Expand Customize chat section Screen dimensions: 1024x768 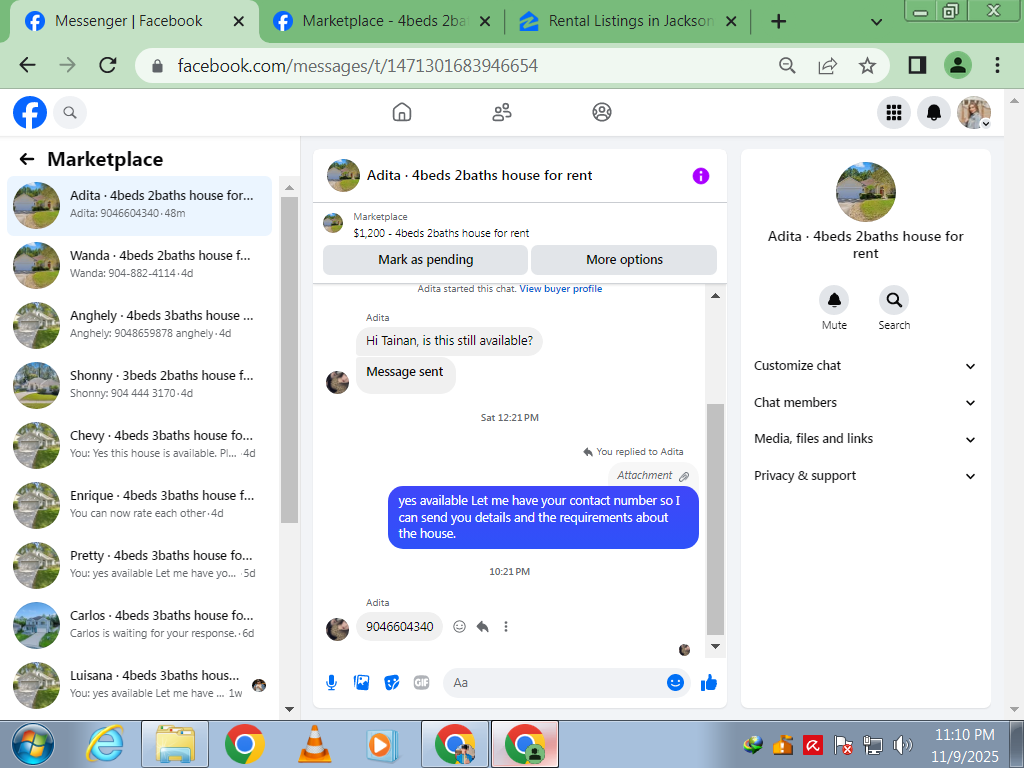[865, 366]
